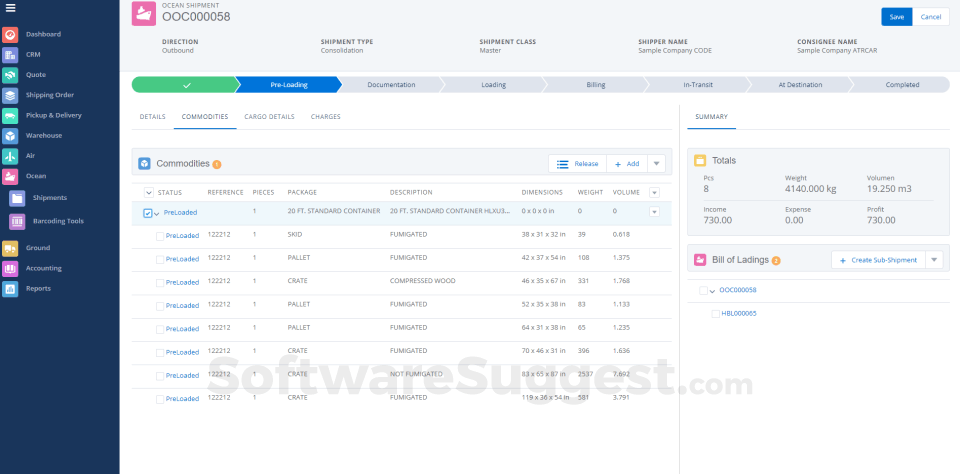Click the Accounting sidebar icon
960x474 pixels.
pos(10,268)
